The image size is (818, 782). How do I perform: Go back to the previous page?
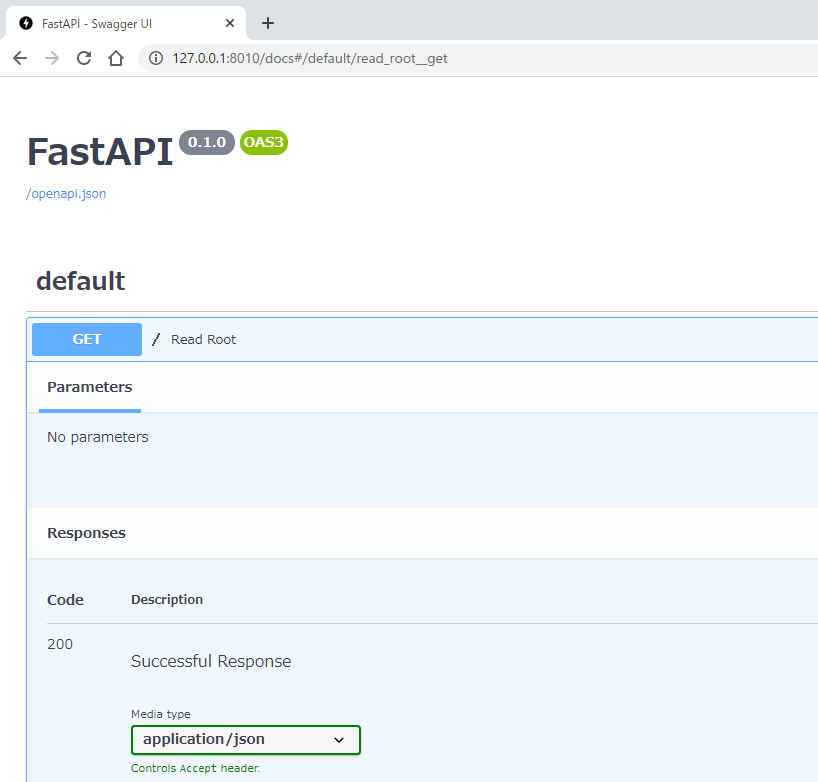coord(20,58)
